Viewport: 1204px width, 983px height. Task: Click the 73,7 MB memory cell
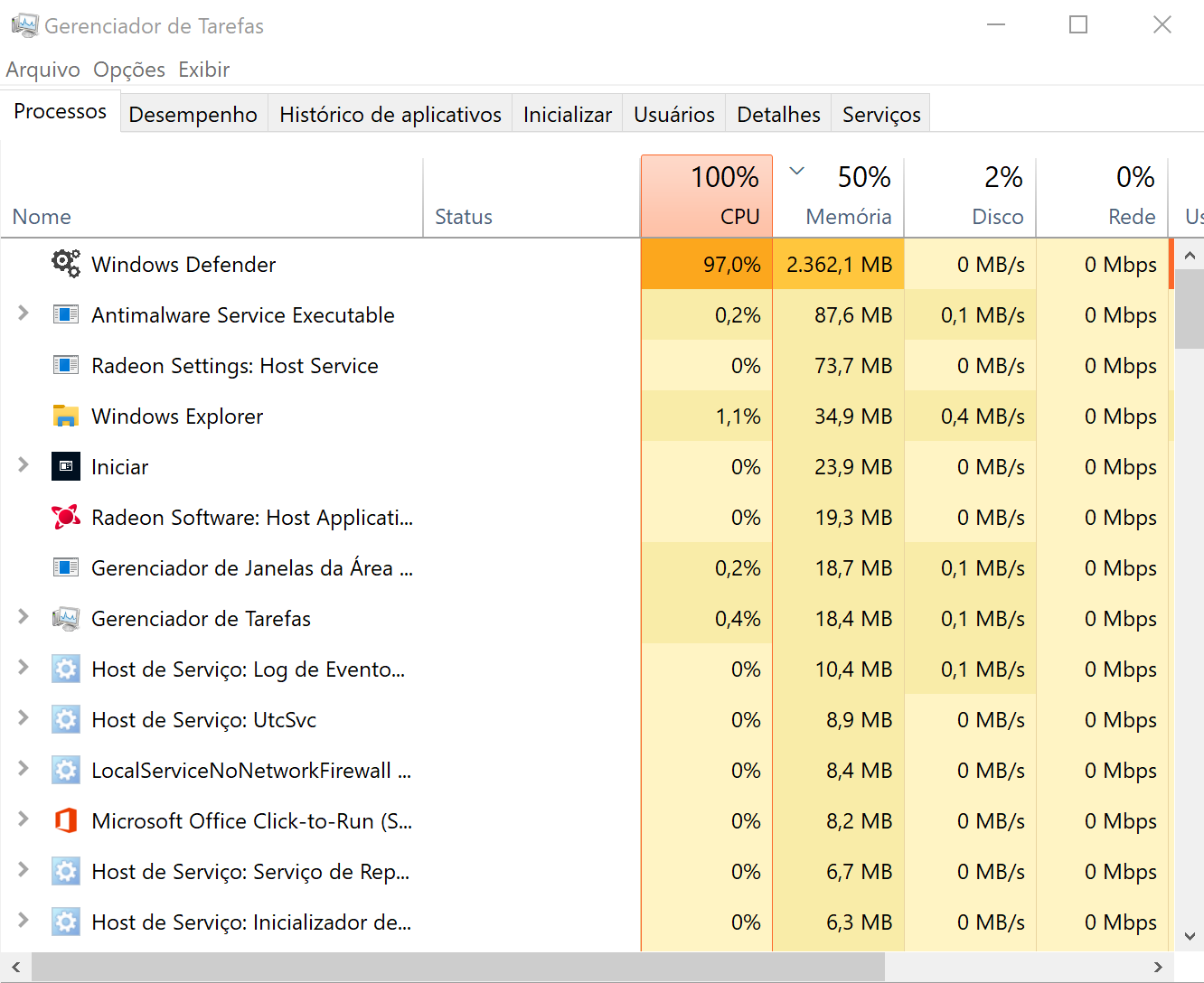(839, 365)
